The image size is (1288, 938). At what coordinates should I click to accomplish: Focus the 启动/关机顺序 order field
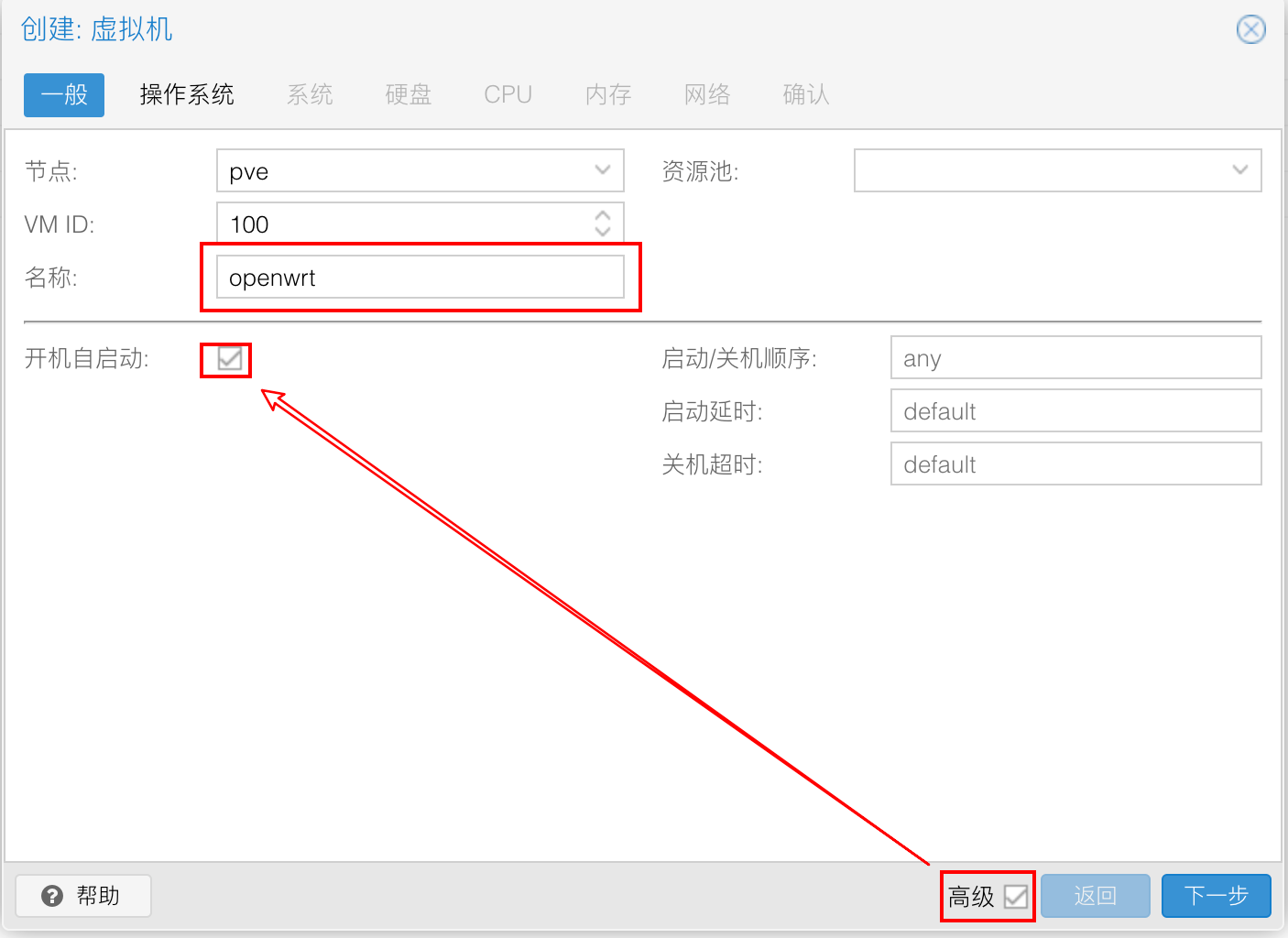[1075, 358]
